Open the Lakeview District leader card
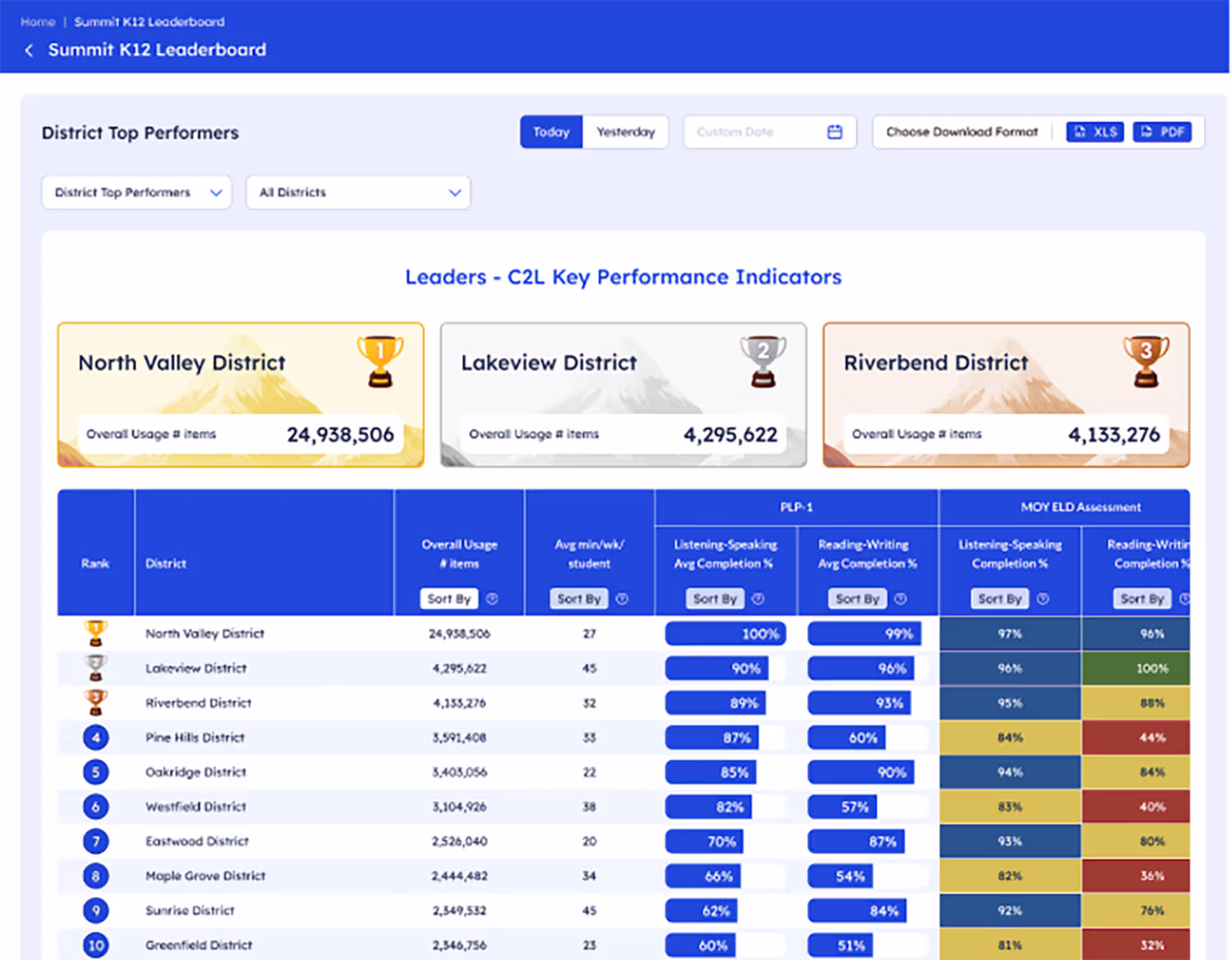1232x960 pixels. coord(623,395)
